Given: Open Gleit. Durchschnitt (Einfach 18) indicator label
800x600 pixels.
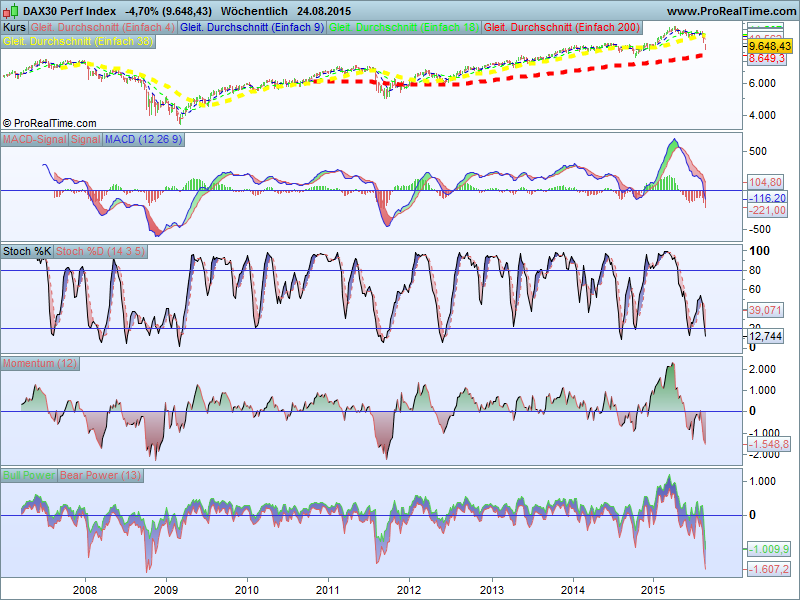Looking at the screenshot, I should (x=404, y=28).
